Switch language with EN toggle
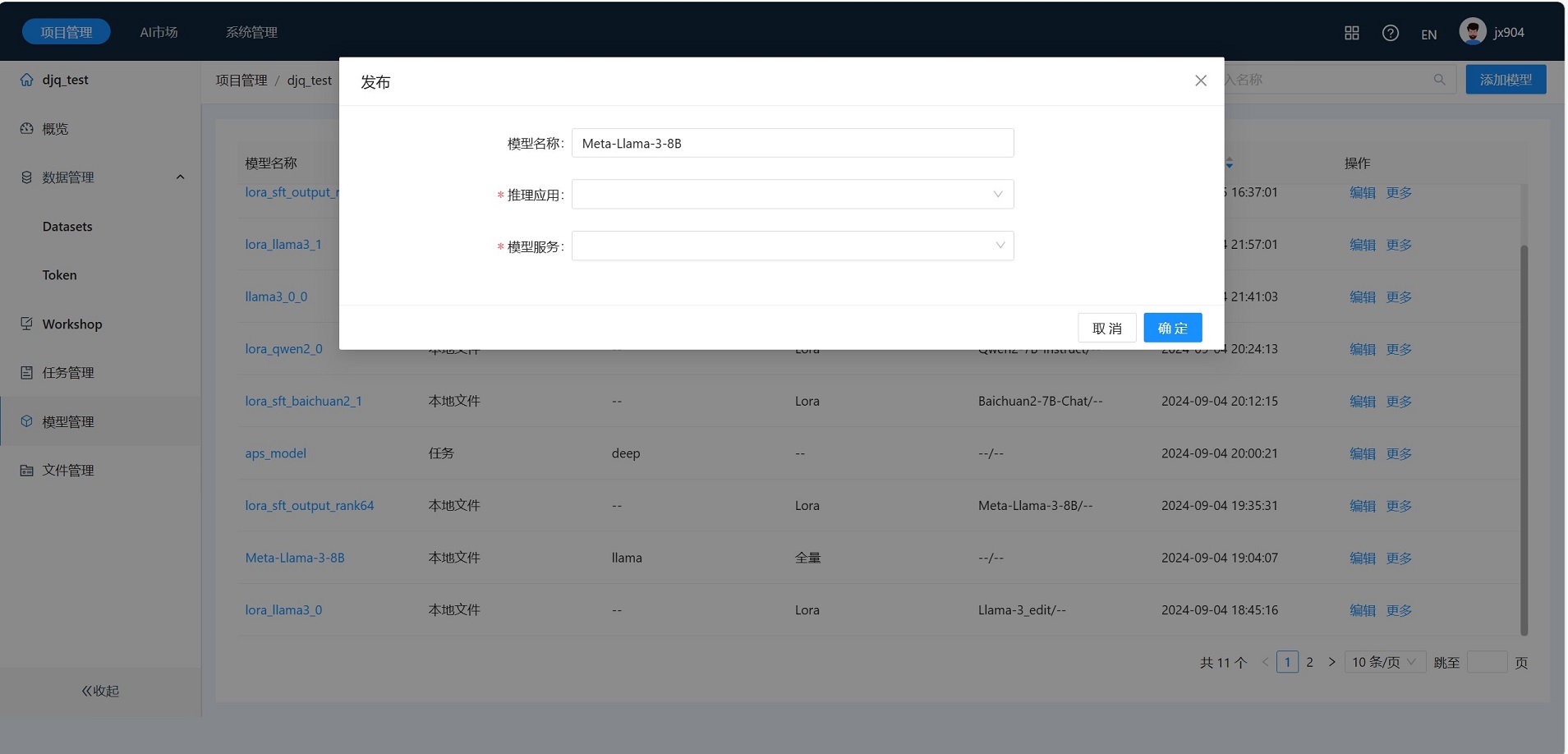This screenshot has height=754, width=1568. (x=1428, y=34)
